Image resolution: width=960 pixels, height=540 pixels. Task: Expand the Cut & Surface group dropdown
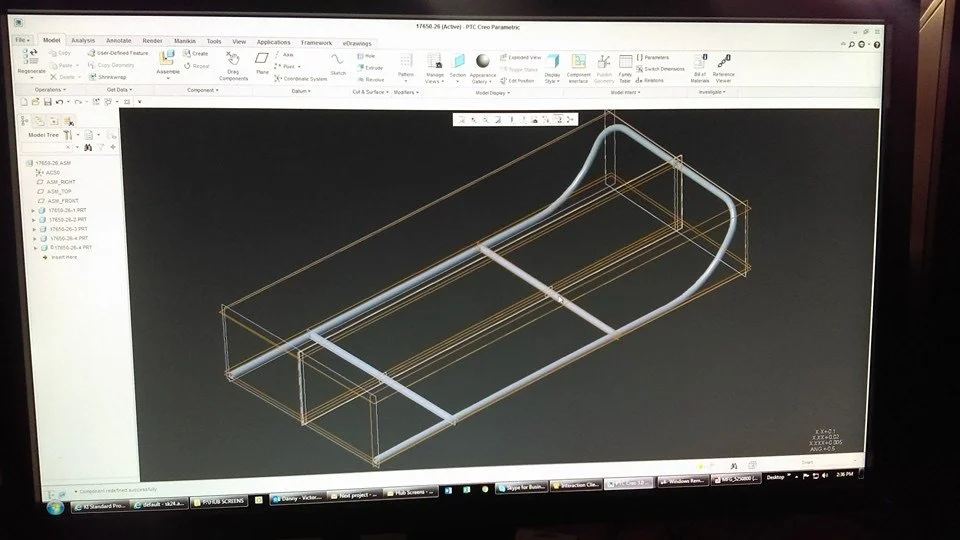(370, 92)
